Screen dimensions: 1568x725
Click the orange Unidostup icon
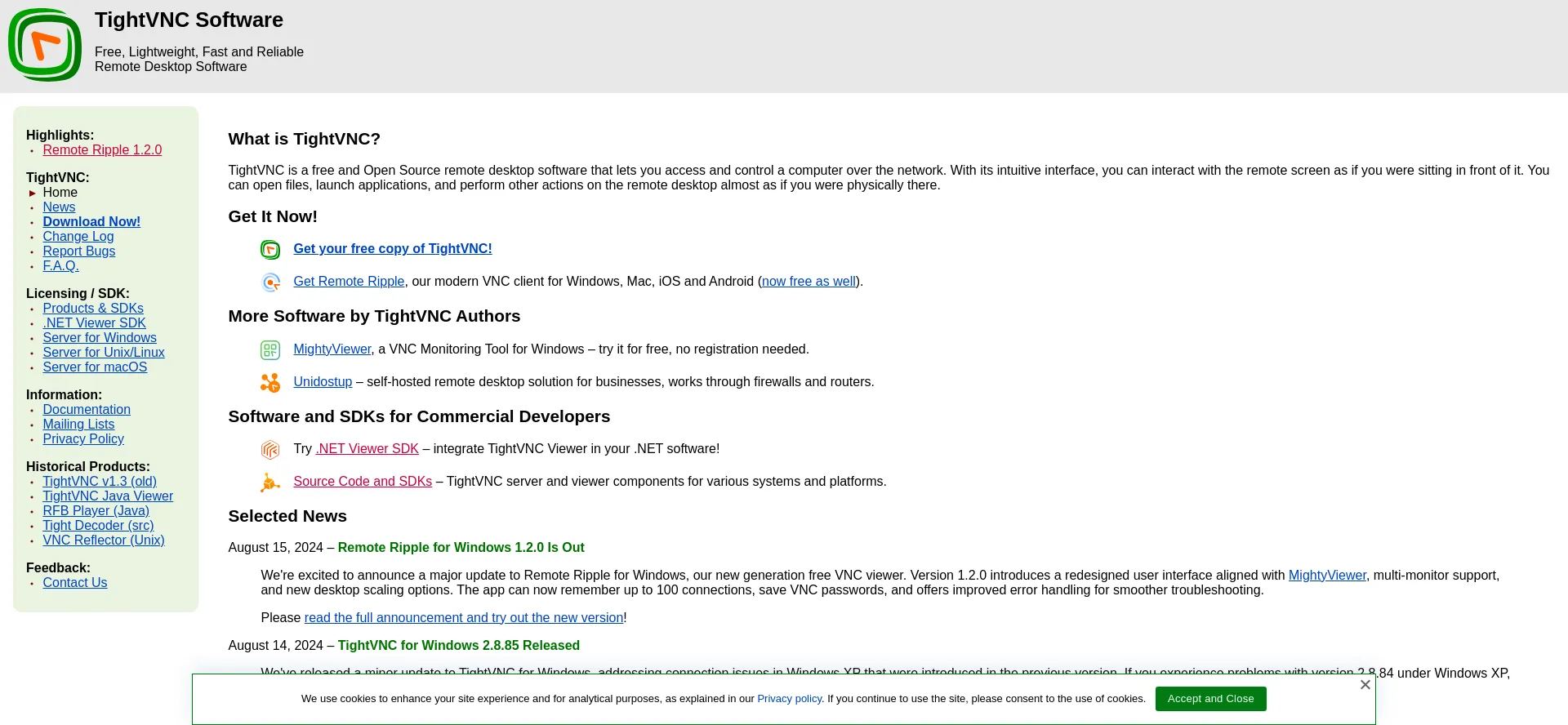coord(270,383)
